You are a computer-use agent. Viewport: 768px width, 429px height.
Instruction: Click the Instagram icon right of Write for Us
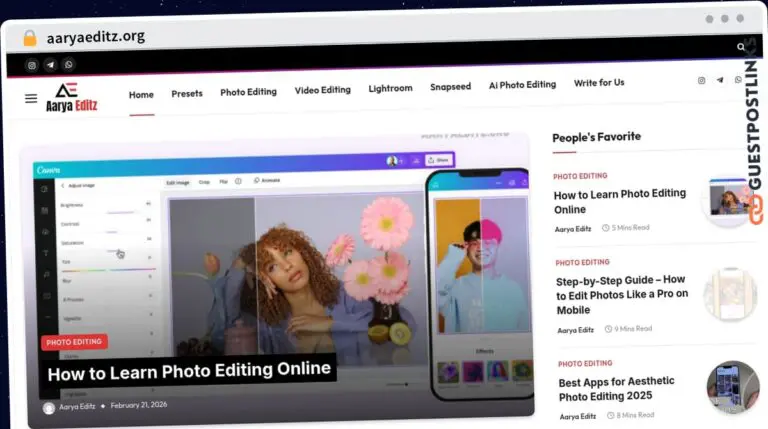pos(701,80)
